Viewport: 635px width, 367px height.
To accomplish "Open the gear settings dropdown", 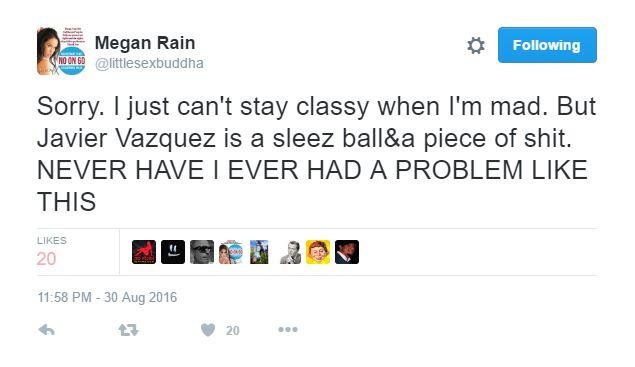I will pos(476,45).
